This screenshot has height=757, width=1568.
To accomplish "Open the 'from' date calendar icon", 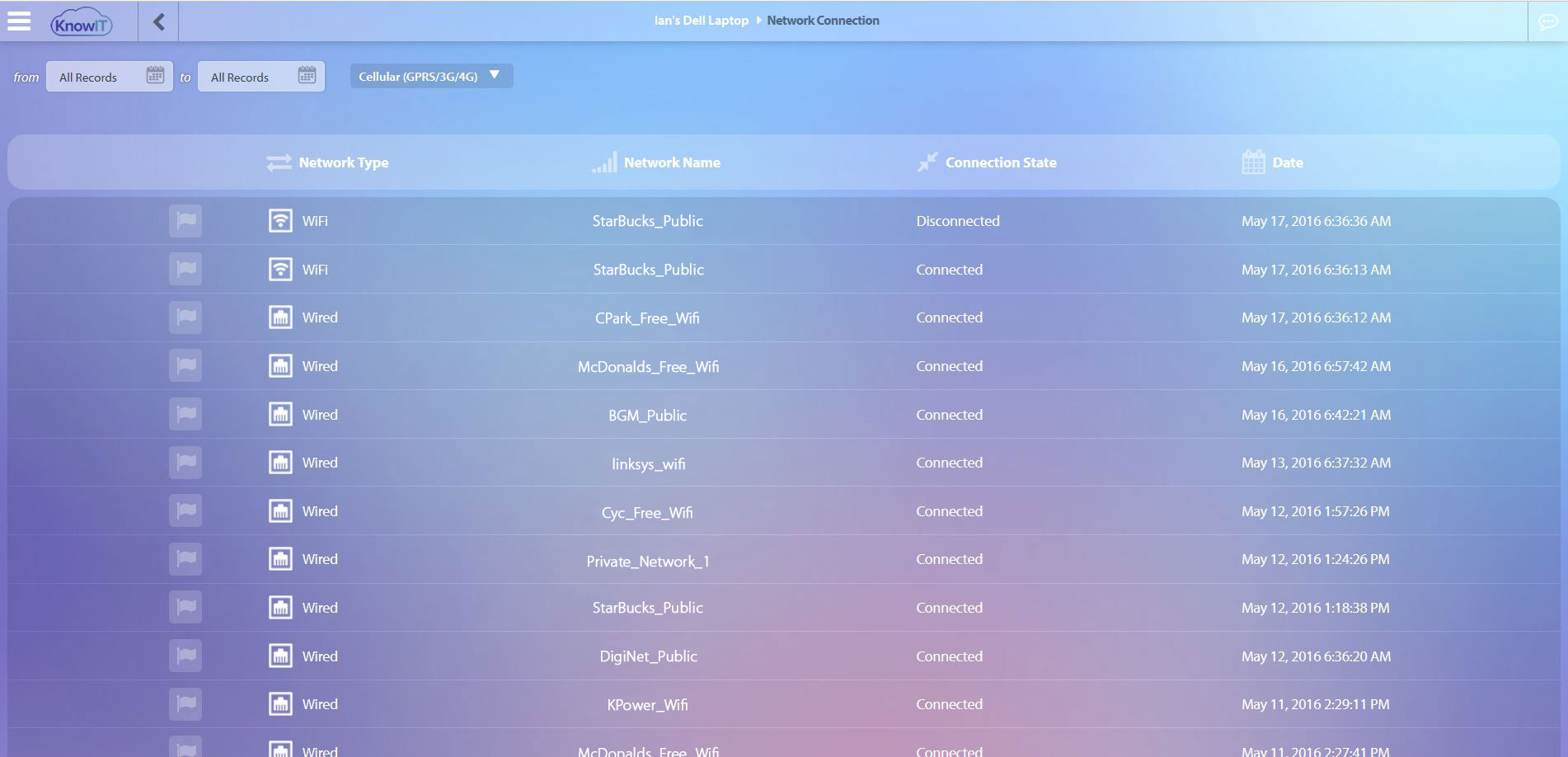I will pyautogui.click(x=155, y=76).
